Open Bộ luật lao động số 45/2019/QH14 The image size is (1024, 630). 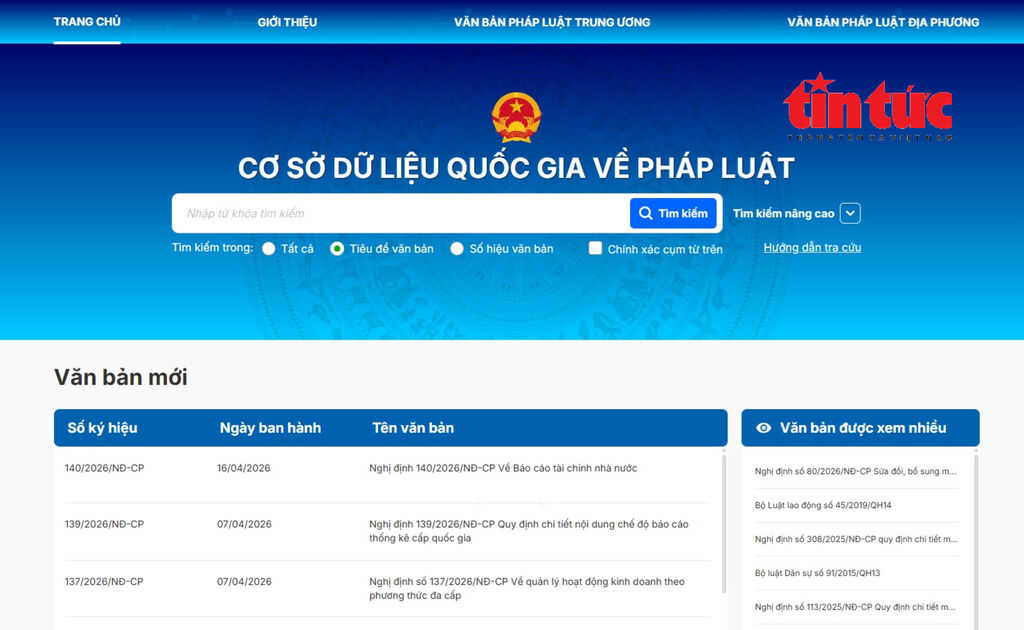tap(823, 505)
